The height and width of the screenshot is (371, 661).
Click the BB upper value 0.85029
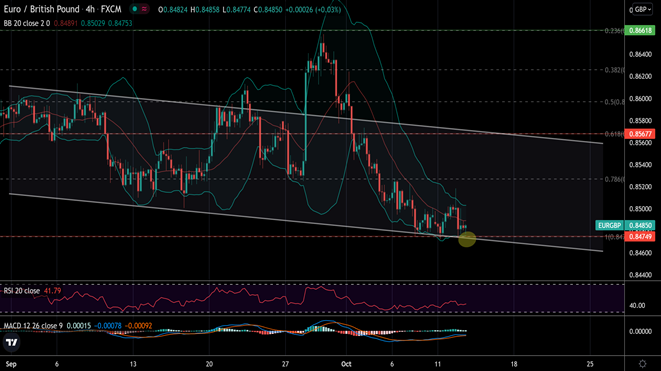pos(93,23)
